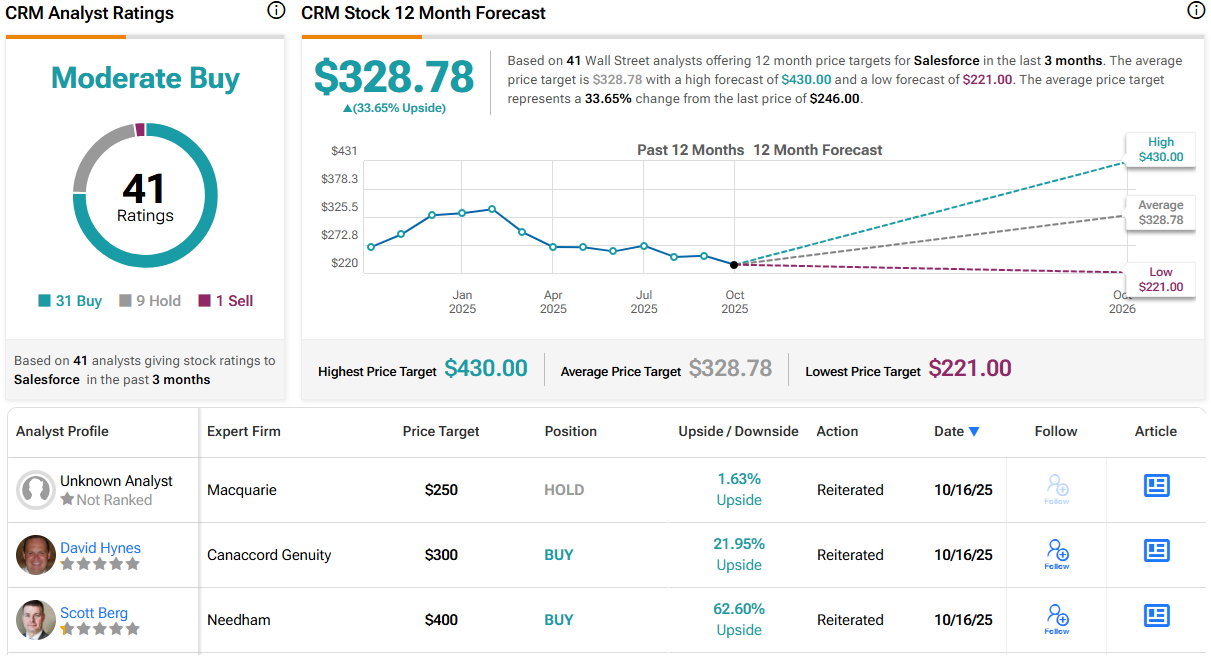Follow analyst Scott Berg
This screenshot has height=657, width=1211.
pyautogui.click(x=1057, y=617)
